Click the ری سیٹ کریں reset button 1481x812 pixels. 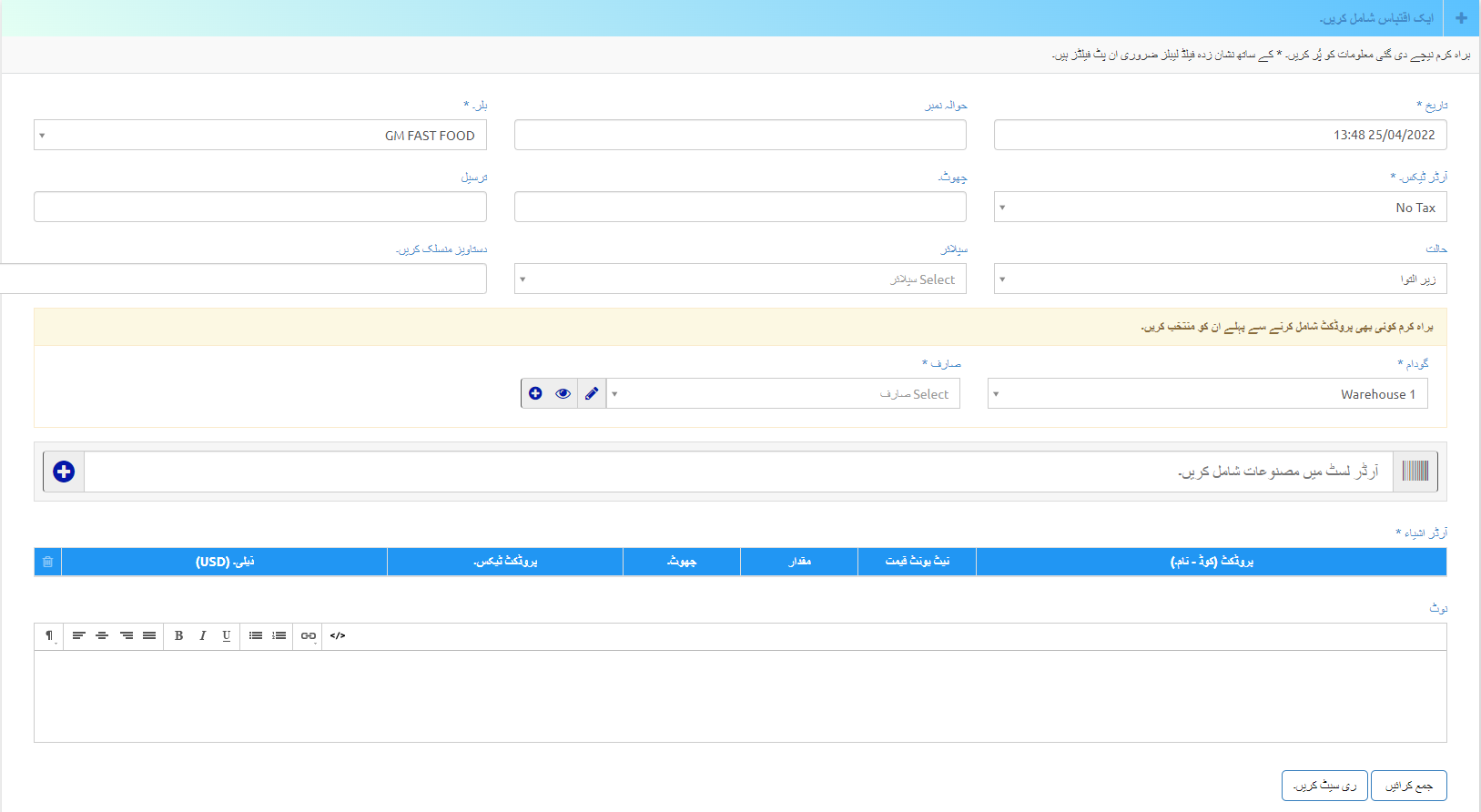click(x=1324, y=786)
